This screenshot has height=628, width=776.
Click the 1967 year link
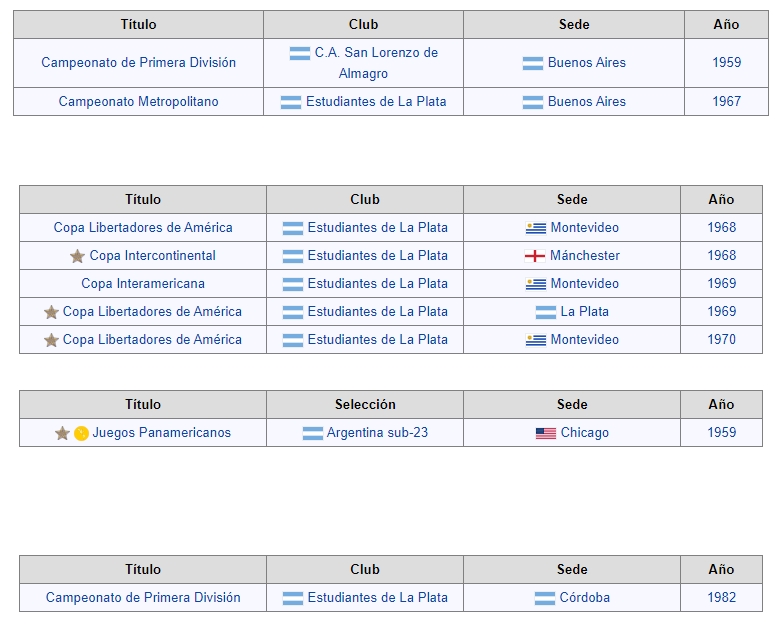point(727,101)
